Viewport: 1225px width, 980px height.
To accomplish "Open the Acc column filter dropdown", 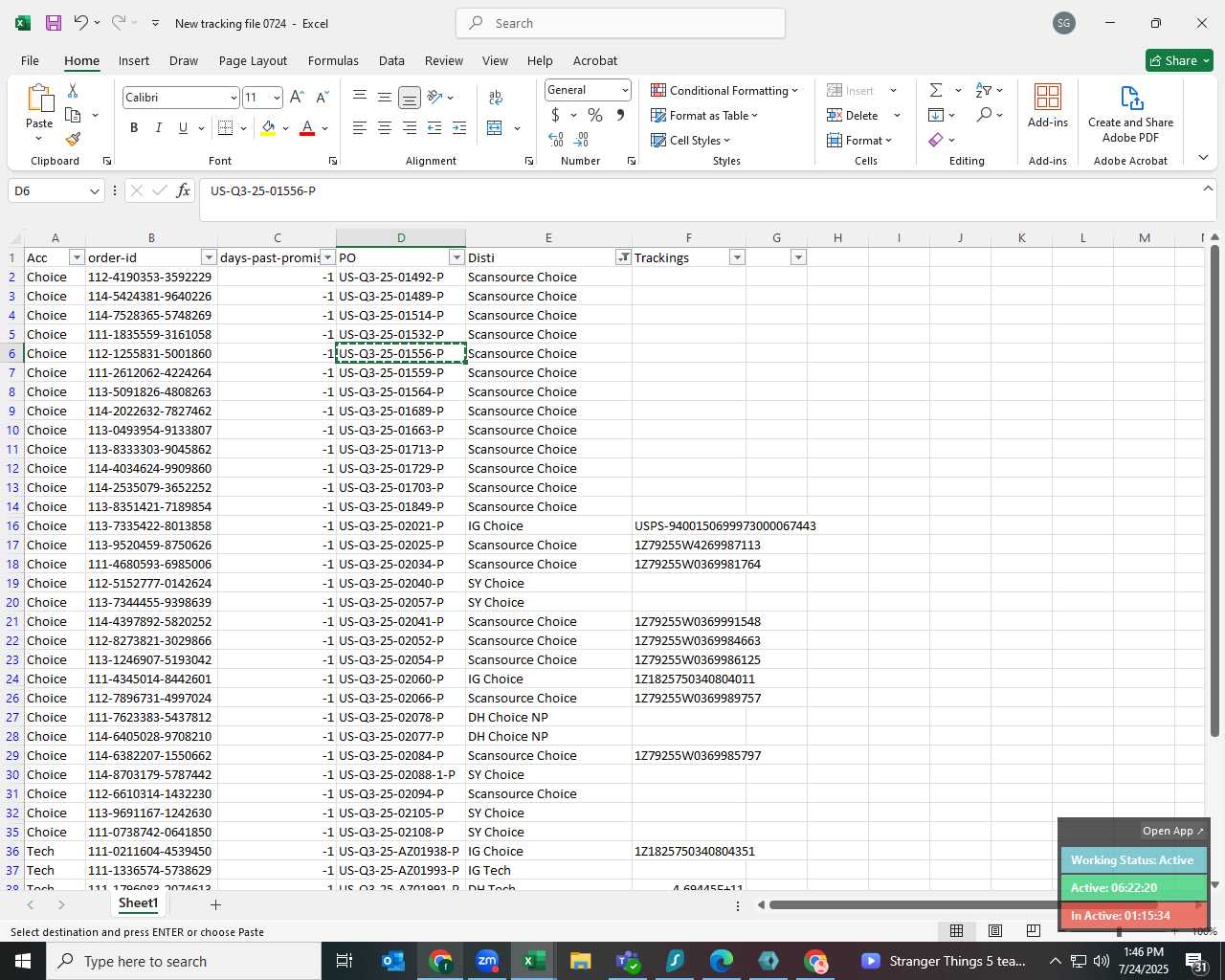I will tap(77, 257).
